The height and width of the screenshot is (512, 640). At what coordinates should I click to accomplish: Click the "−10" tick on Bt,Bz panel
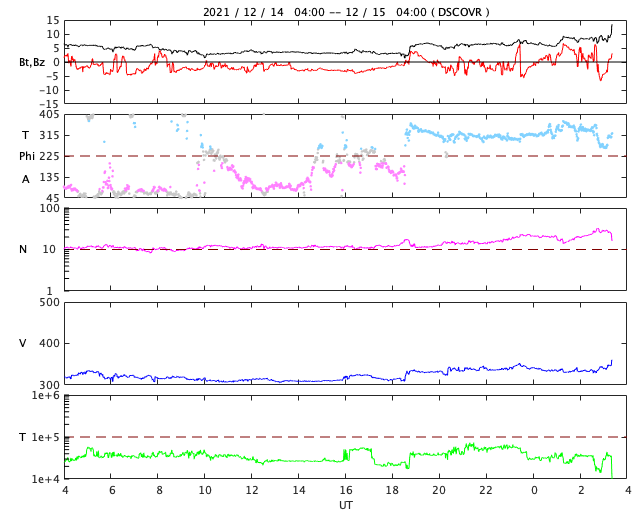49,90
